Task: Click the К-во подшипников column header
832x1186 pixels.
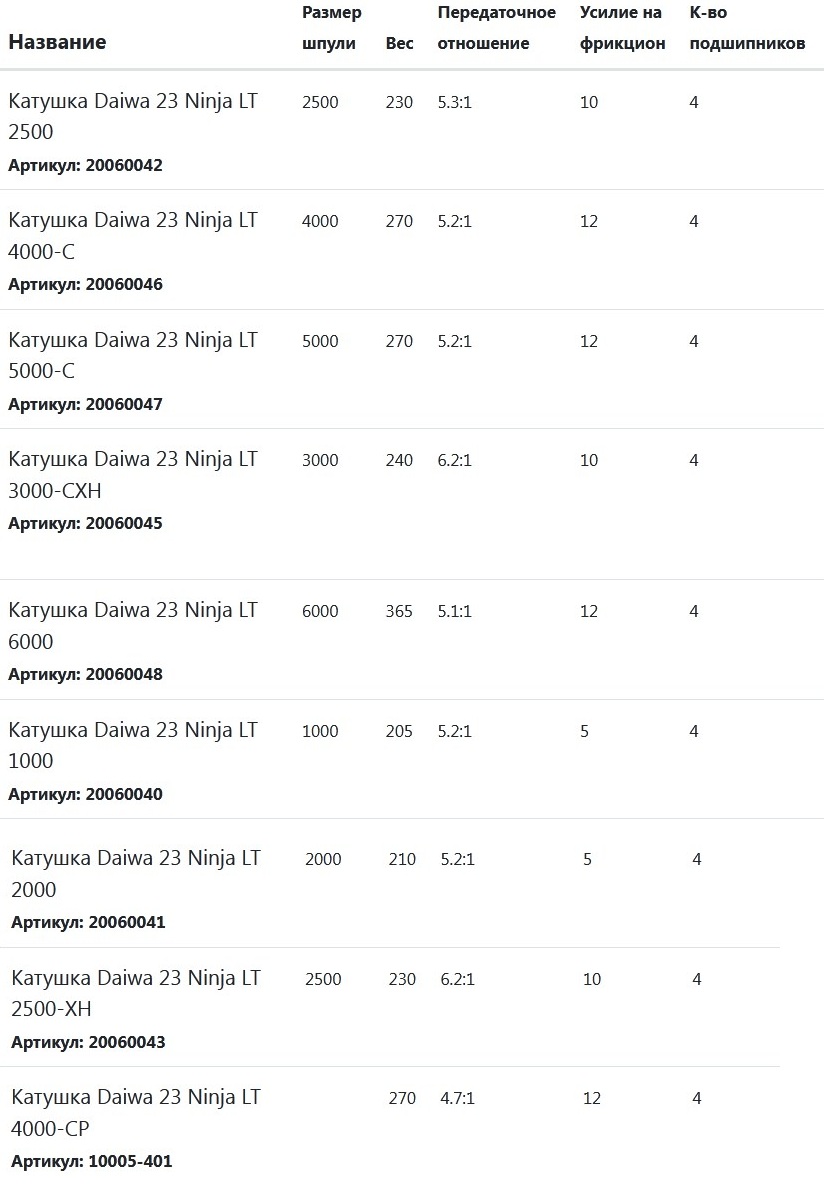Action: pos(747,28)
